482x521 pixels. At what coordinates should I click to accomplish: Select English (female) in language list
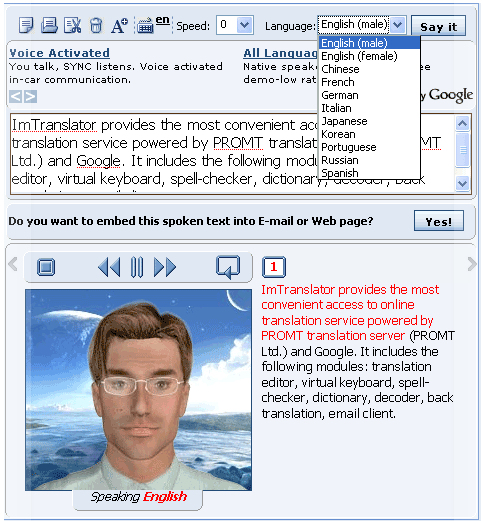(369, 56)
